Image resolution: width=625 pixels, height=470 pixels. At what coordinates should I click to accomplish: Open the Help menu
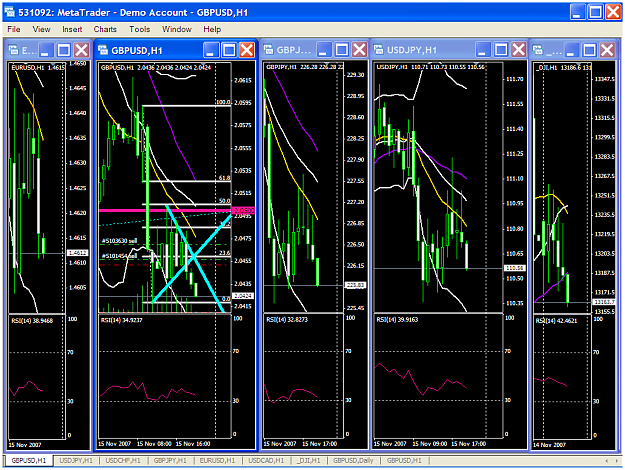pyautogui.click(x=212, y=29)
